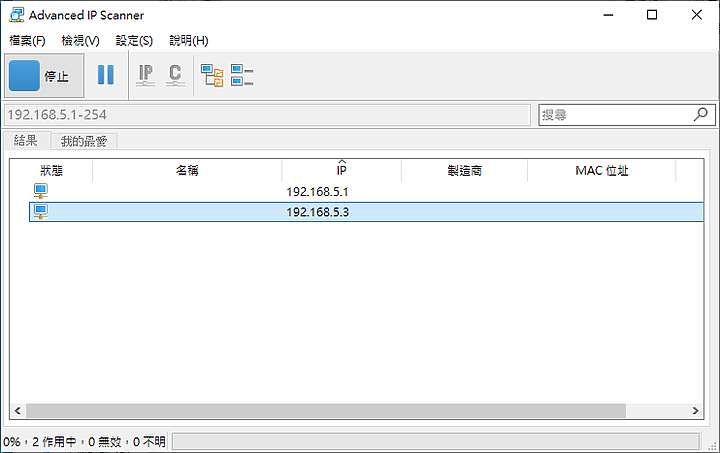The width and height of the screenshot is (720, 453).
Task: Sort by the 製造商 column header
Action: (464, 171)
